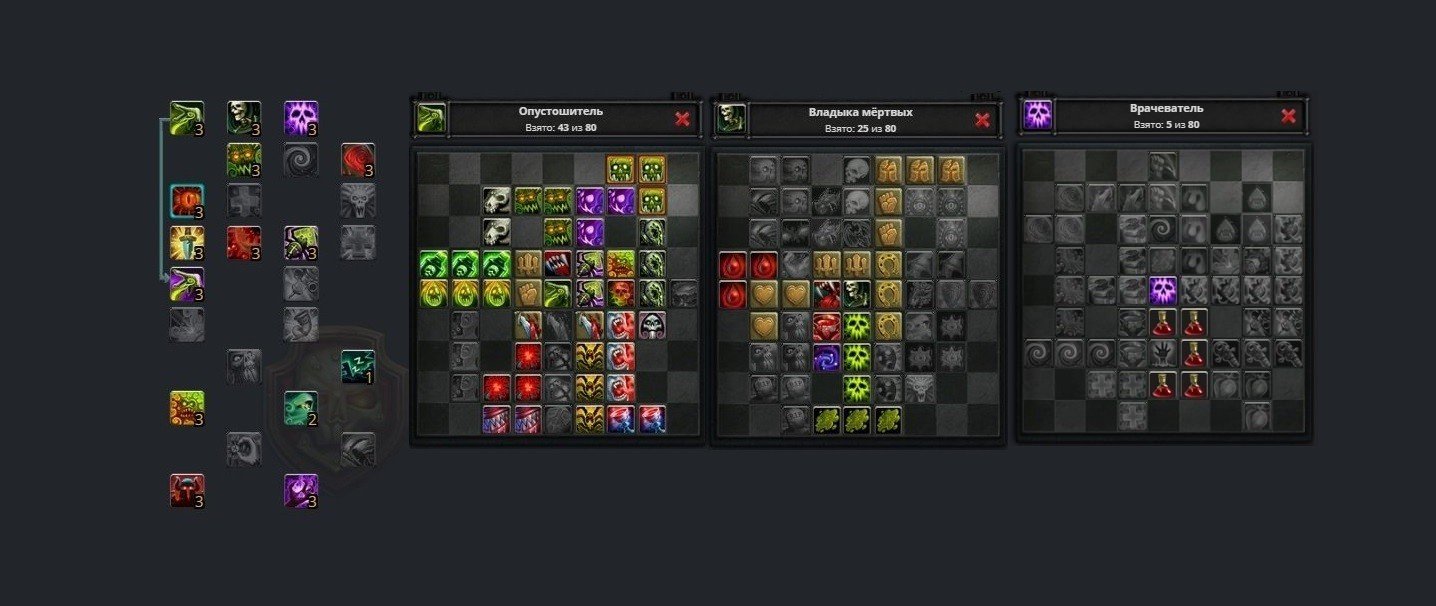Select the purple skull cell in the Врачеватель grid
Viewport: 1436px width, 606px height.
pos(1162,291)
